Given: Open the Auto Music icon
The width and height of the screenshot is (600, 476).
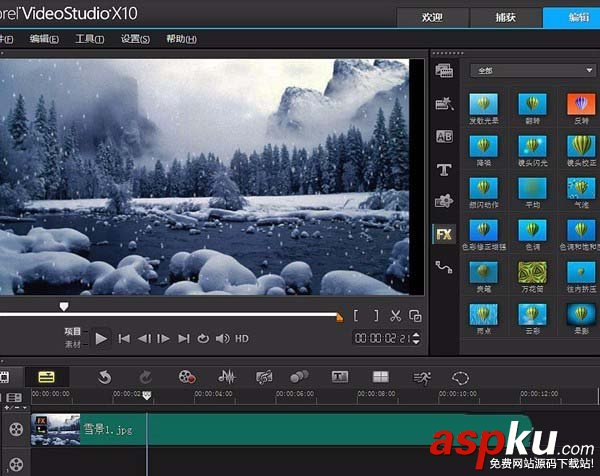Looking at the screenshot, I should point(264,377).
